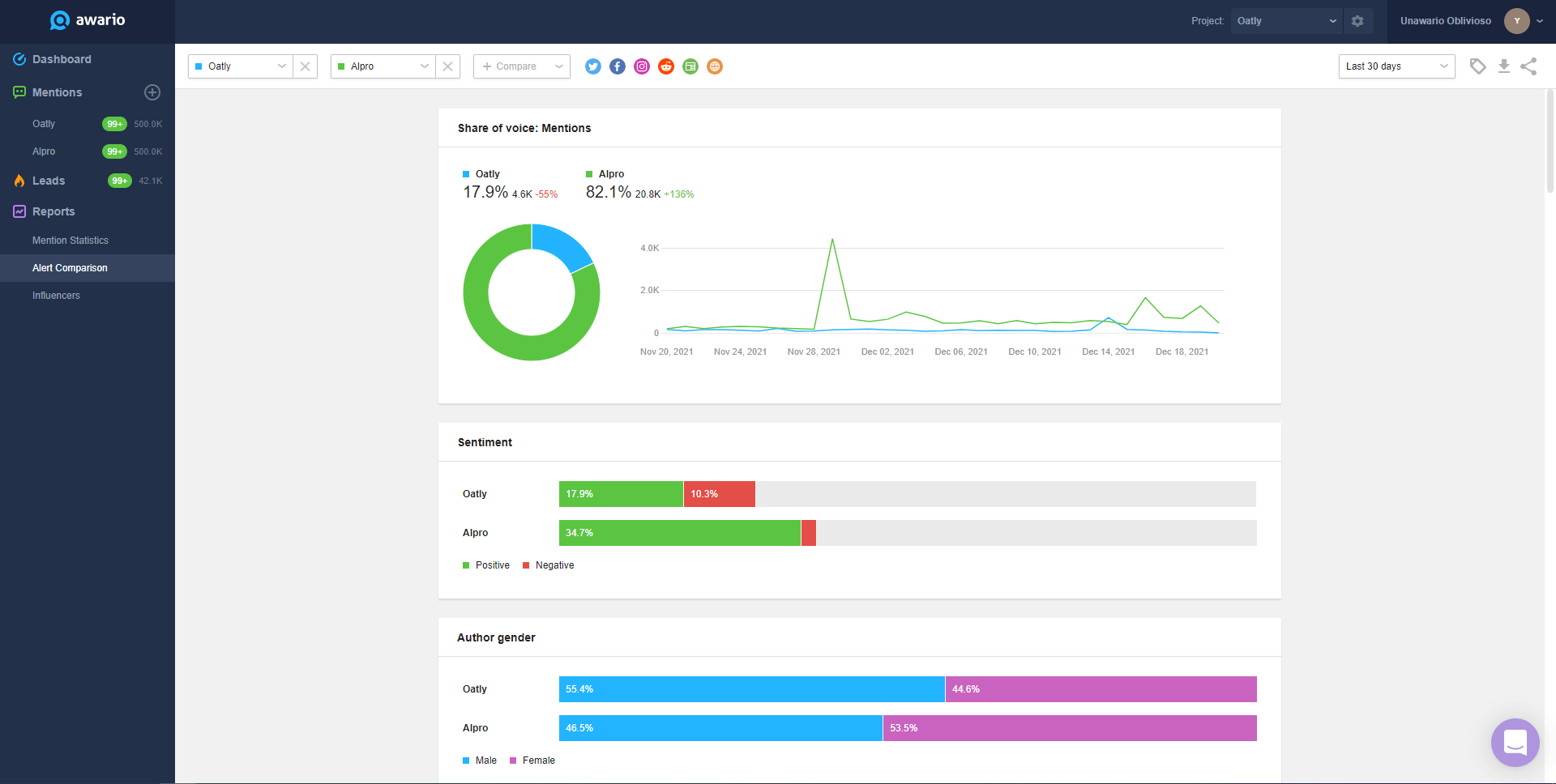
Task: Click the Dashboard gauge icon
Action: 19,59
